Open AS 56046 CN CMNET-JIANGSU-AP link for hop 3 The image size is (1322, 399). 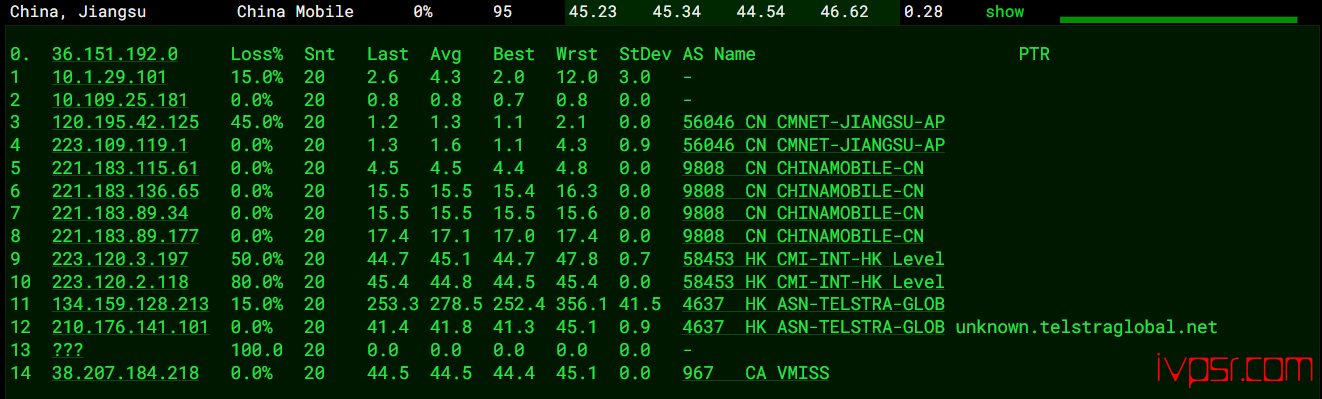point(814,122)
